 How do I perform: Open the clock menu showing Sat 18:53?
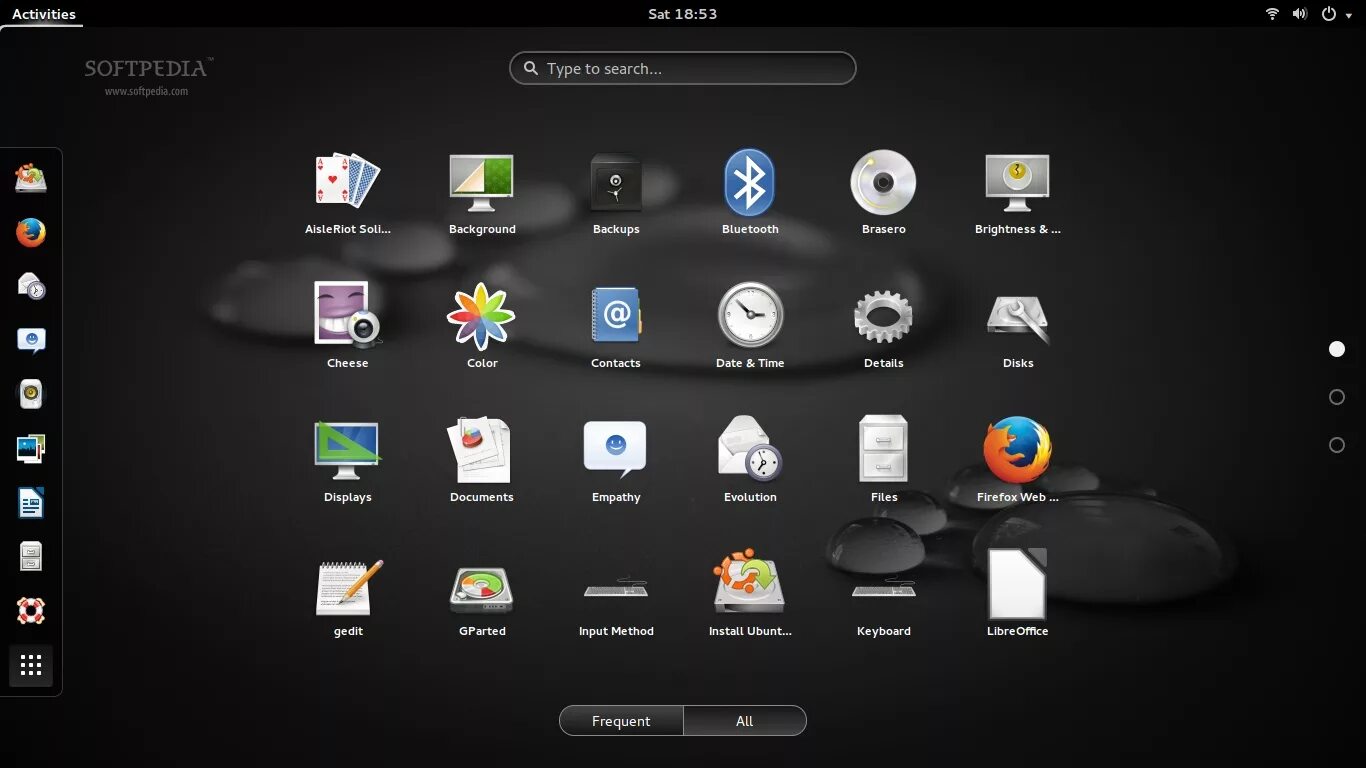pos(683,14)
